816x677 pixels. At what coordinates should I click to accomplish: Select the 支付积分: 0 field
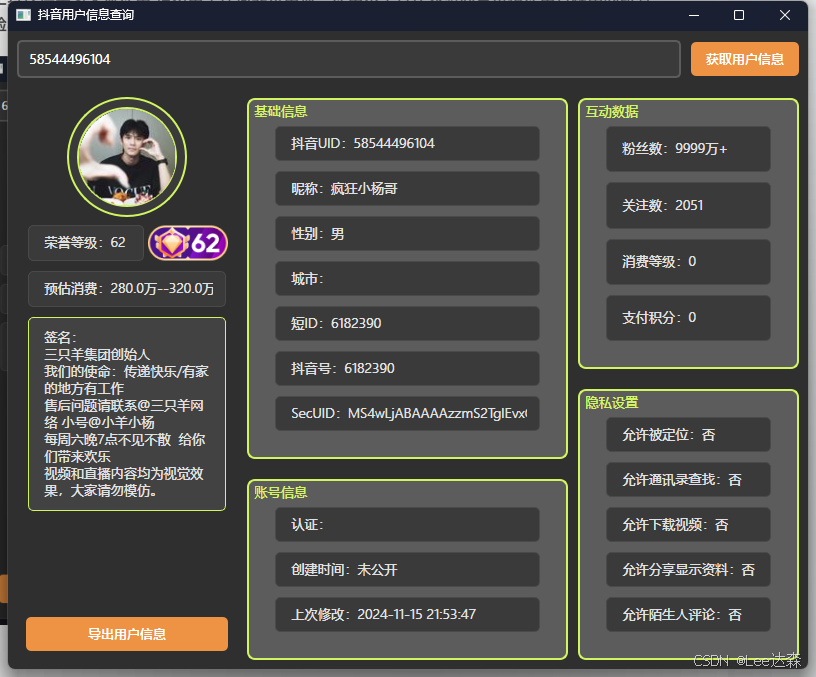coord(688,318)
